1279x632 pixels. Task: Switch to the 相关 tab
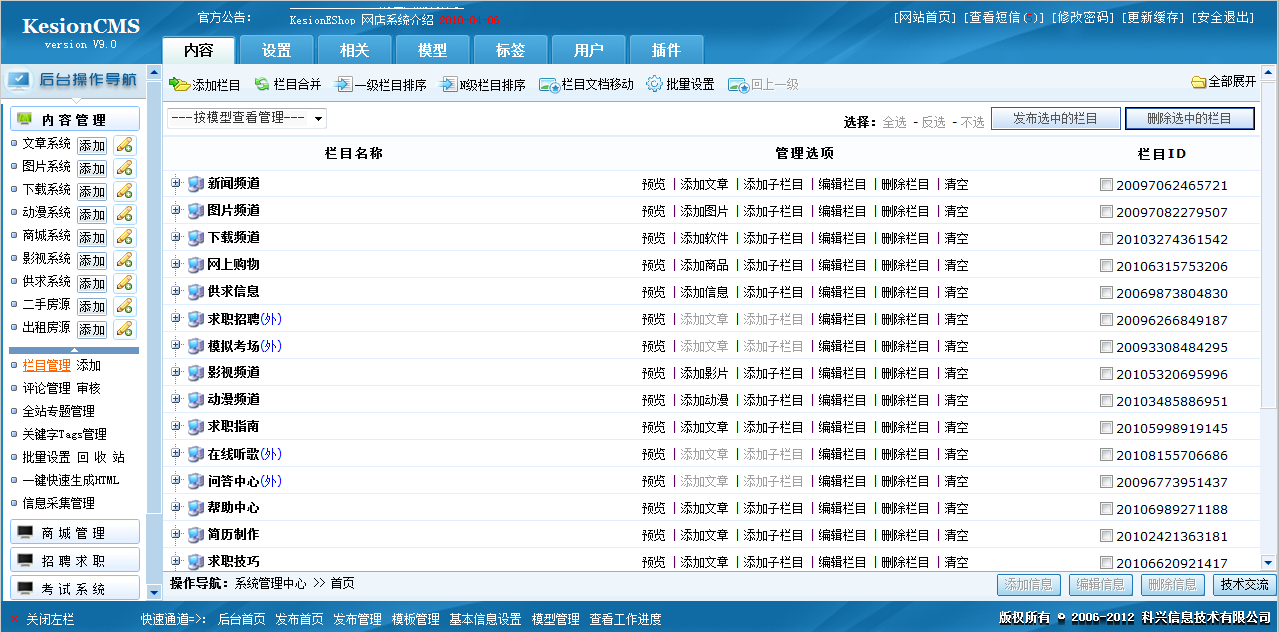(x=354, y=50)
